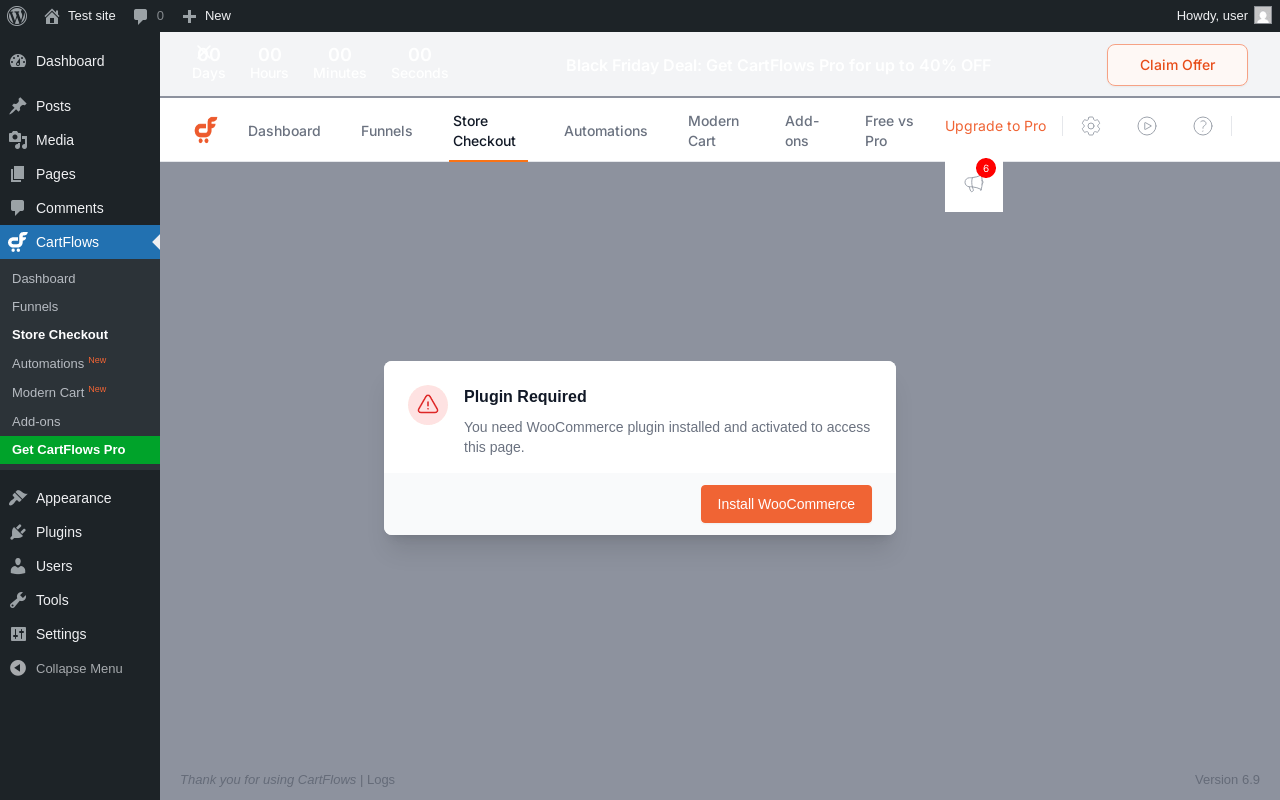The image size is (1280, 800).
Task: Open the Users menu
Action: click(x=80, y=566)
